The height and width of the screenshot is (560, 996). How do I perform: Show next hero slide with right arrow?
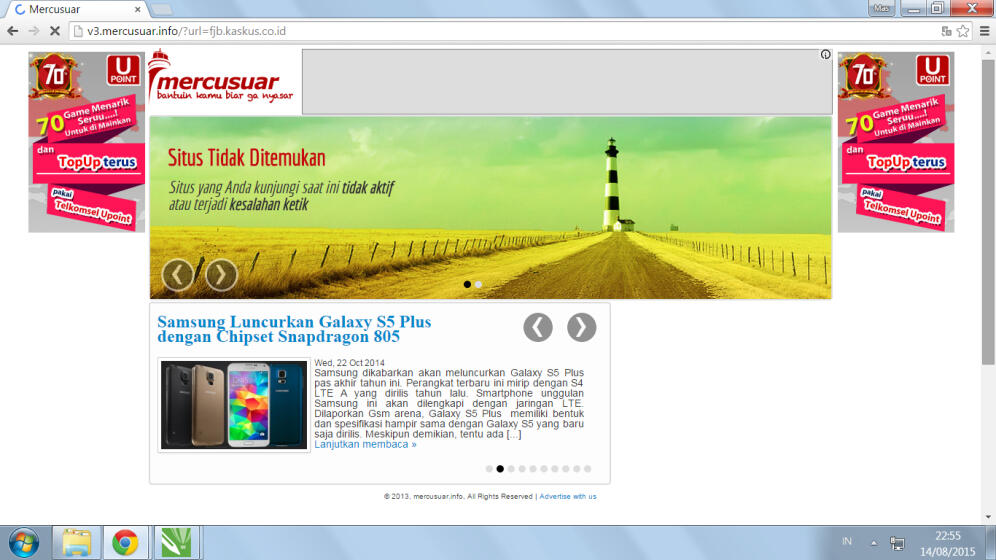[x=221, y=274]
